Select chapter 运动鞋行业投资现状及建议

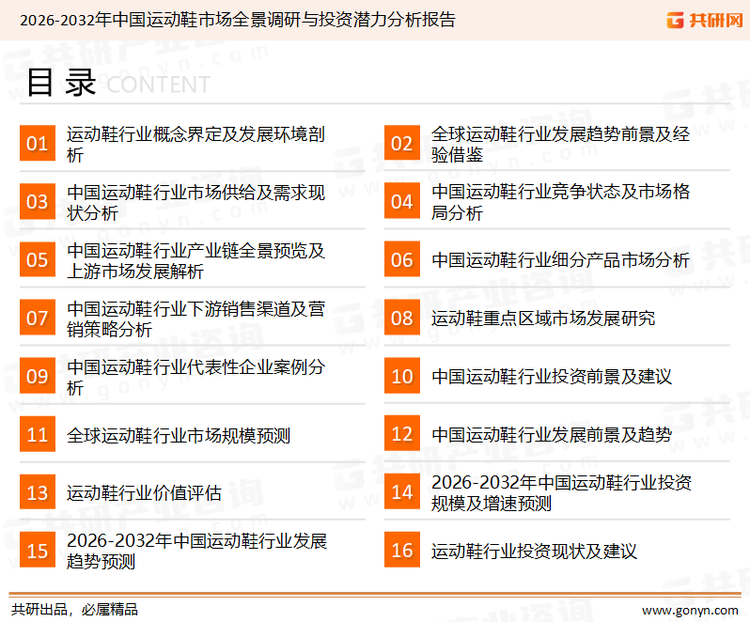pos(534,551)
